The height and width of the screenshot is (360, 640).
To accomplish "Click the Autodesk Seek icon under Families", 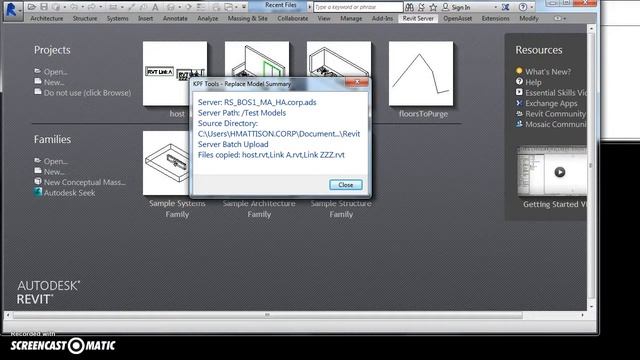I will pos(38,192).
